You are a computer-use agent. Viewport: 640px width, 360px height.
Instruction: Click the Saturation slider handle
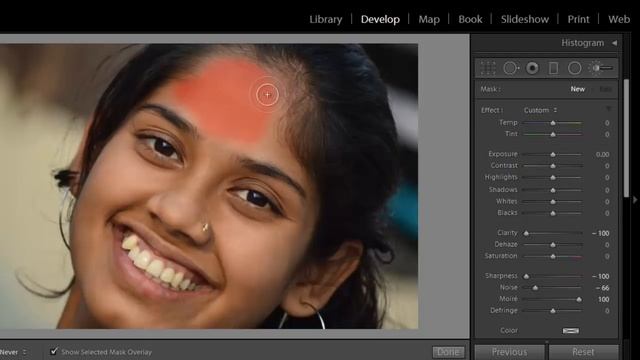click(x=553, y=256)
